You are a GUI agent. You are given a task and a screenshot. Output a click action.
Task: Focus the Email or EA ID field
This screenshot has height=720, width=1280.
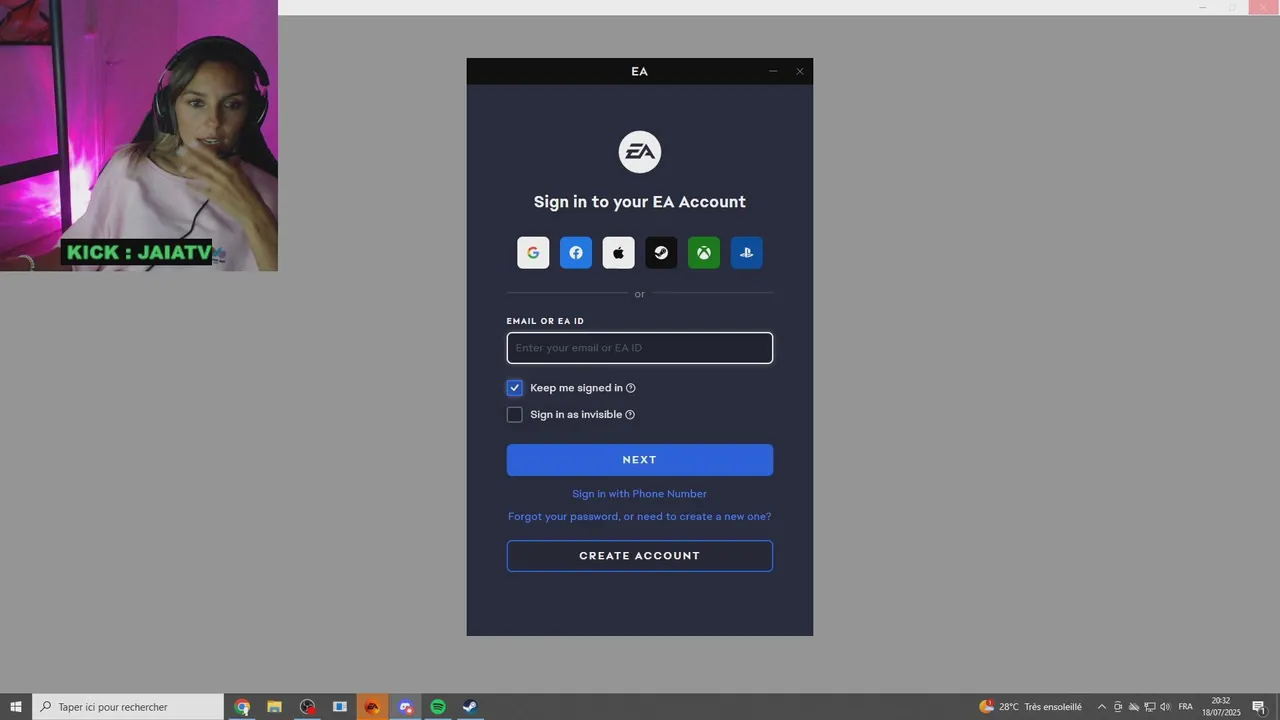[640, 348]
